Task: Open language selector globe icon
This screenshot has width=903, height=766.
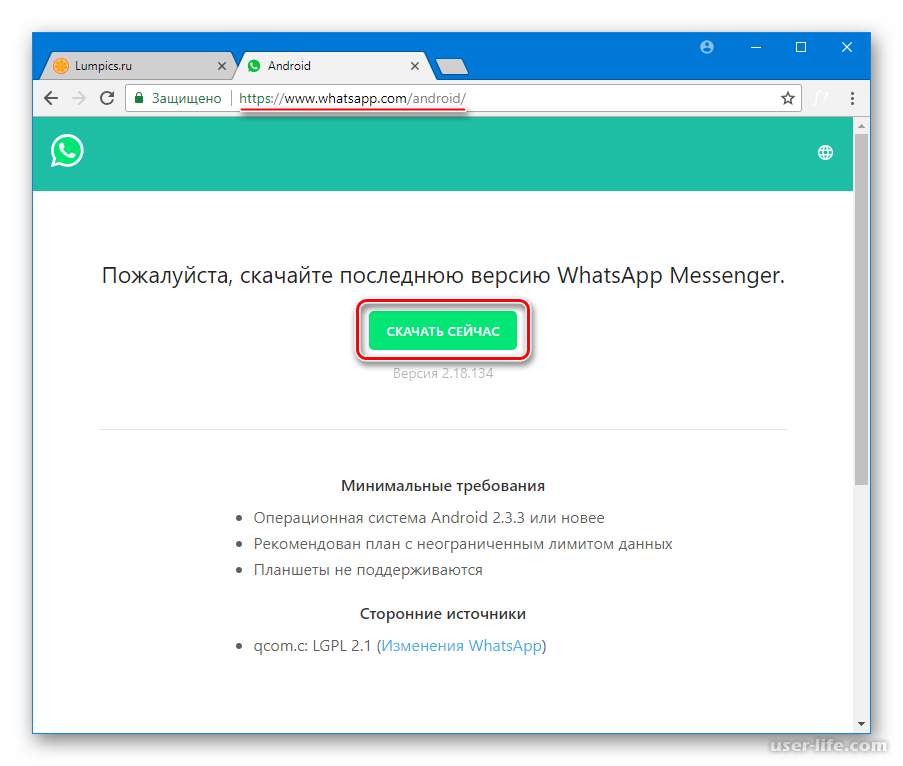Action: pyautogui.click(x=825, y=153)
